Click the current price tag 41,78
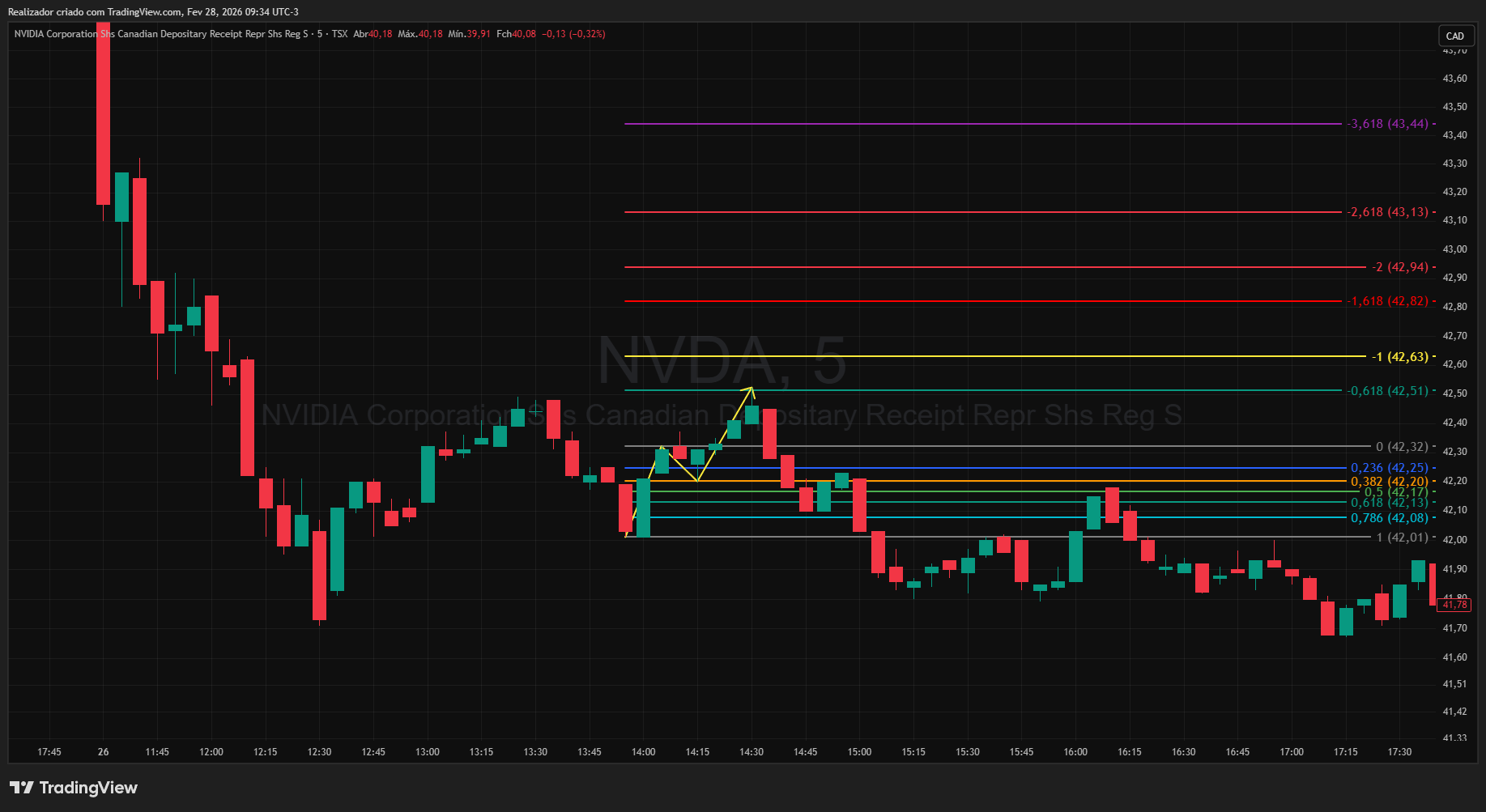This screenshot has width=1486, height=812. [1454, 605]
